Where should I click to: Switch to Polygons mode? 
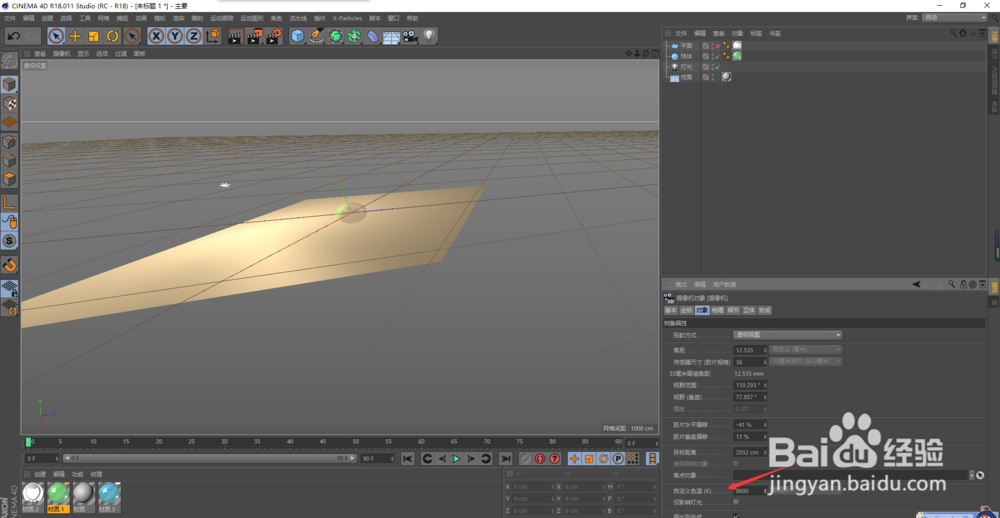pyautogui.click(x=10, y=180)
